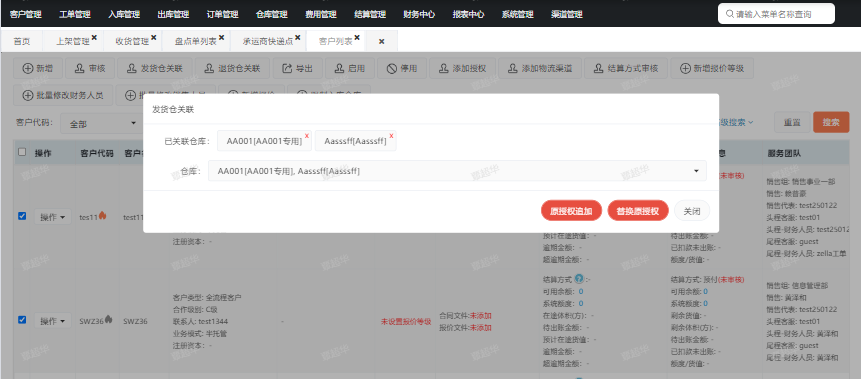Open the 报表中心 menu

[x=468, y=14]
